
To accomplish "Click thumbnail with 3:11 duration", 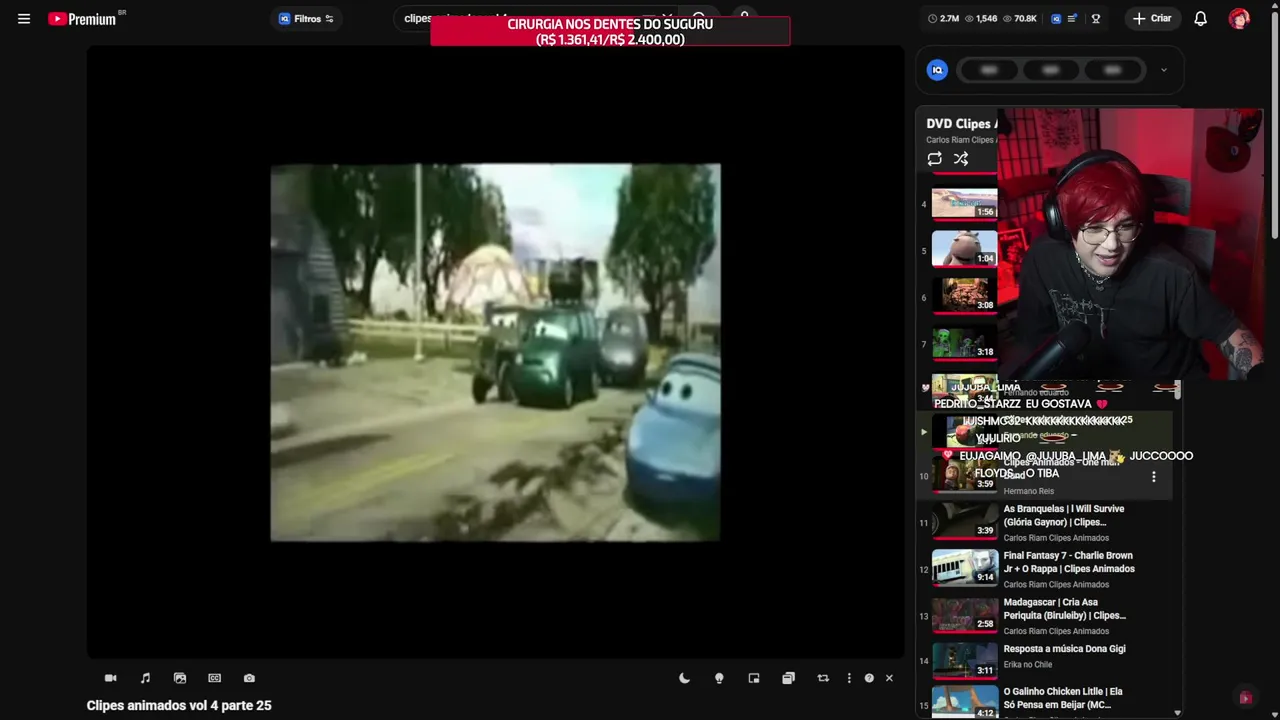I will point(965,662).
